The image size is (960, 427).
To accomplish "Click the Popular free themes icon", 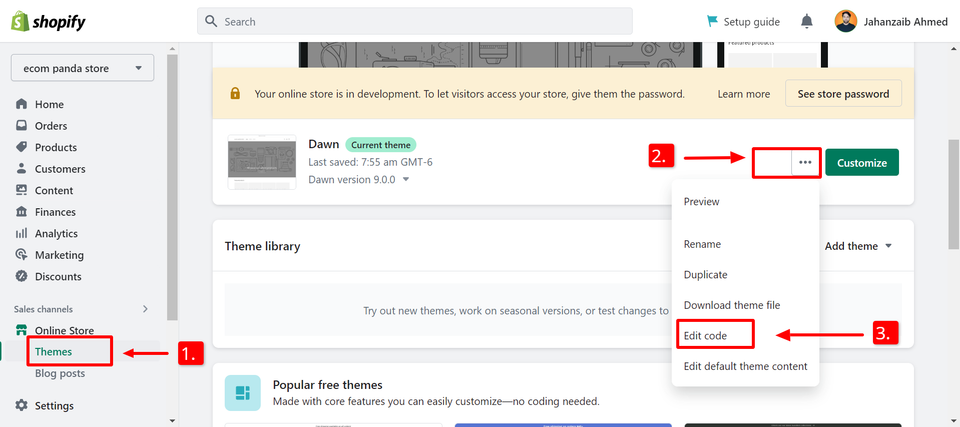I will pos(242,393).
